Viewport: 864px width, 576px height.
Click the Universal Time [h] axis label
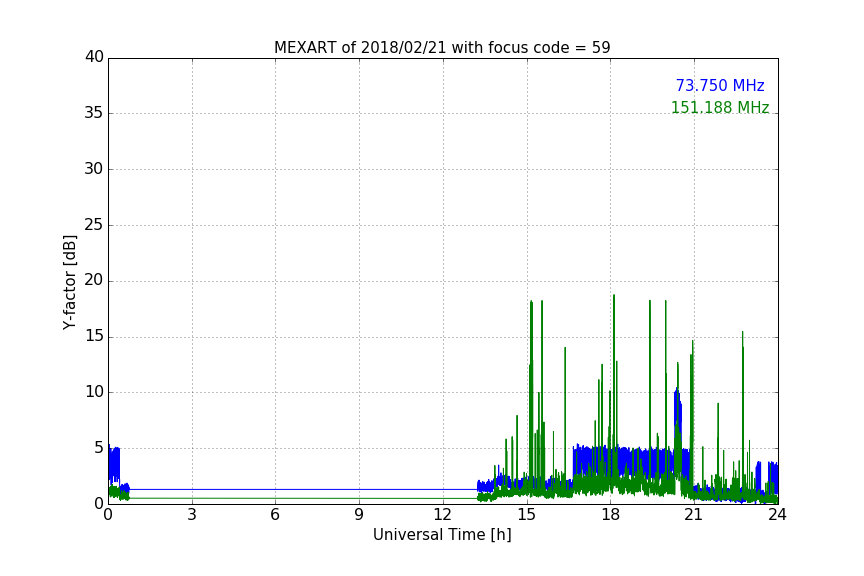442,535
